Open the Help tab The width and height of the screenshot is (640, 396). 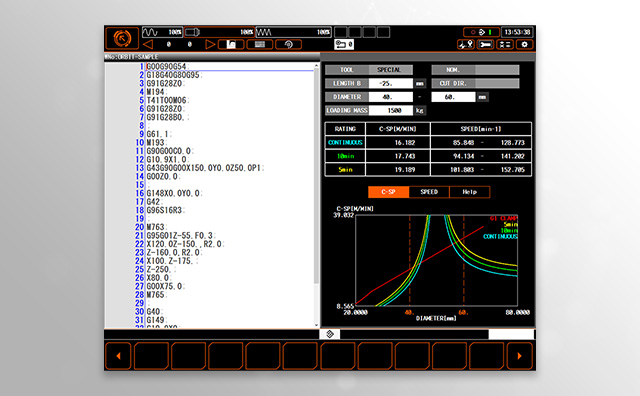tap(469, 192)
